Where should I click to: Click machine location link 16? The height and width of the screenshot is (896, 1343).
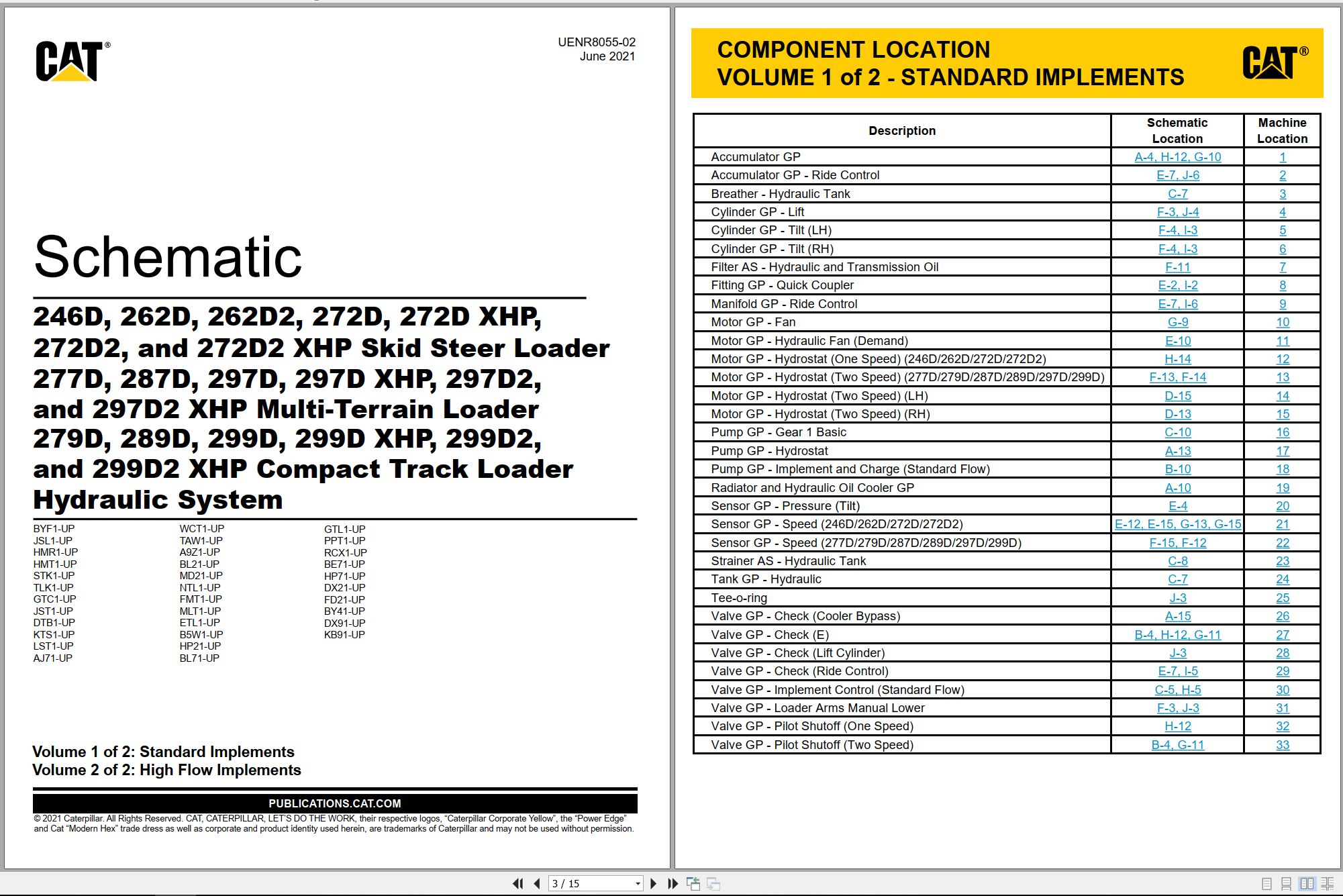click(1282, 432)
